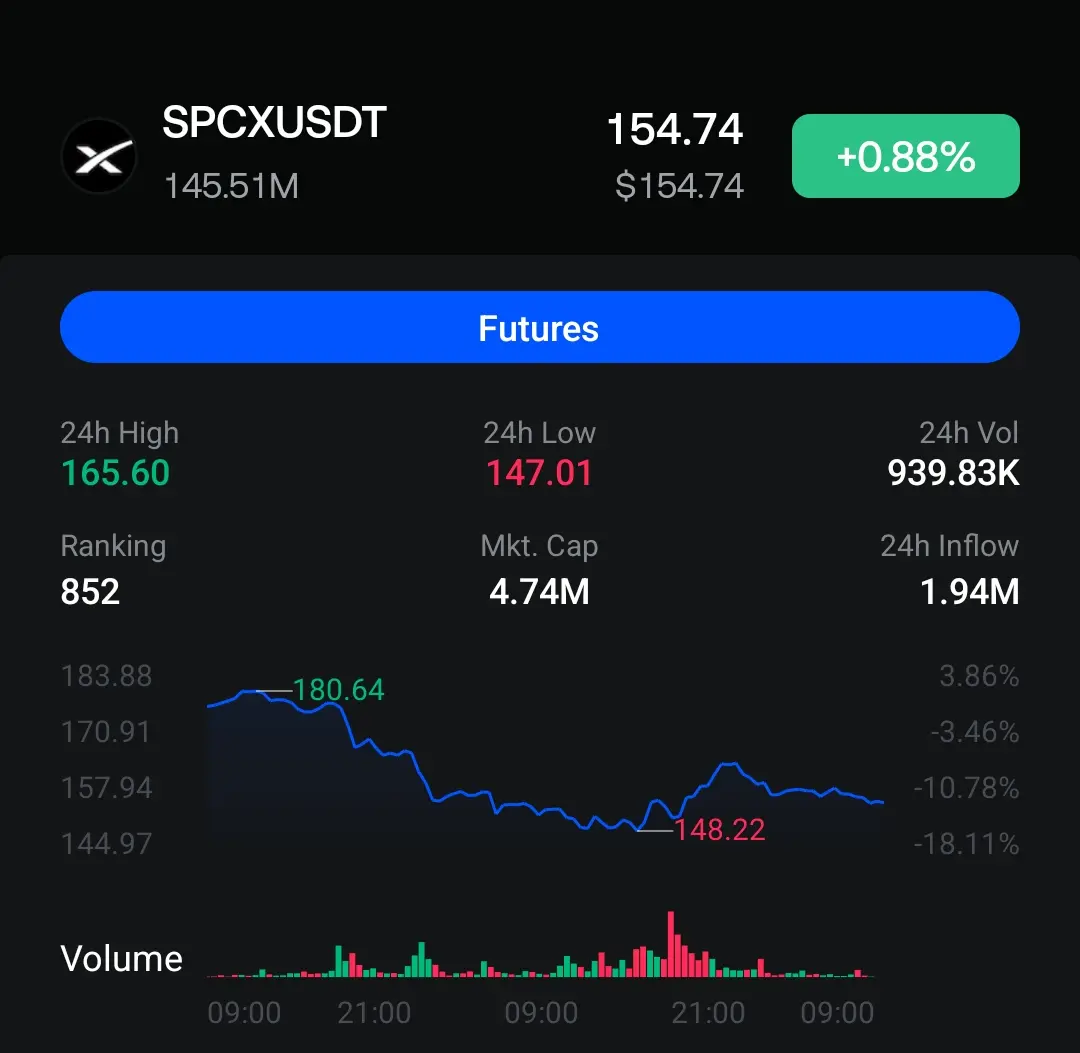Select the 24h High value 165.60

(x=115, y=473)
